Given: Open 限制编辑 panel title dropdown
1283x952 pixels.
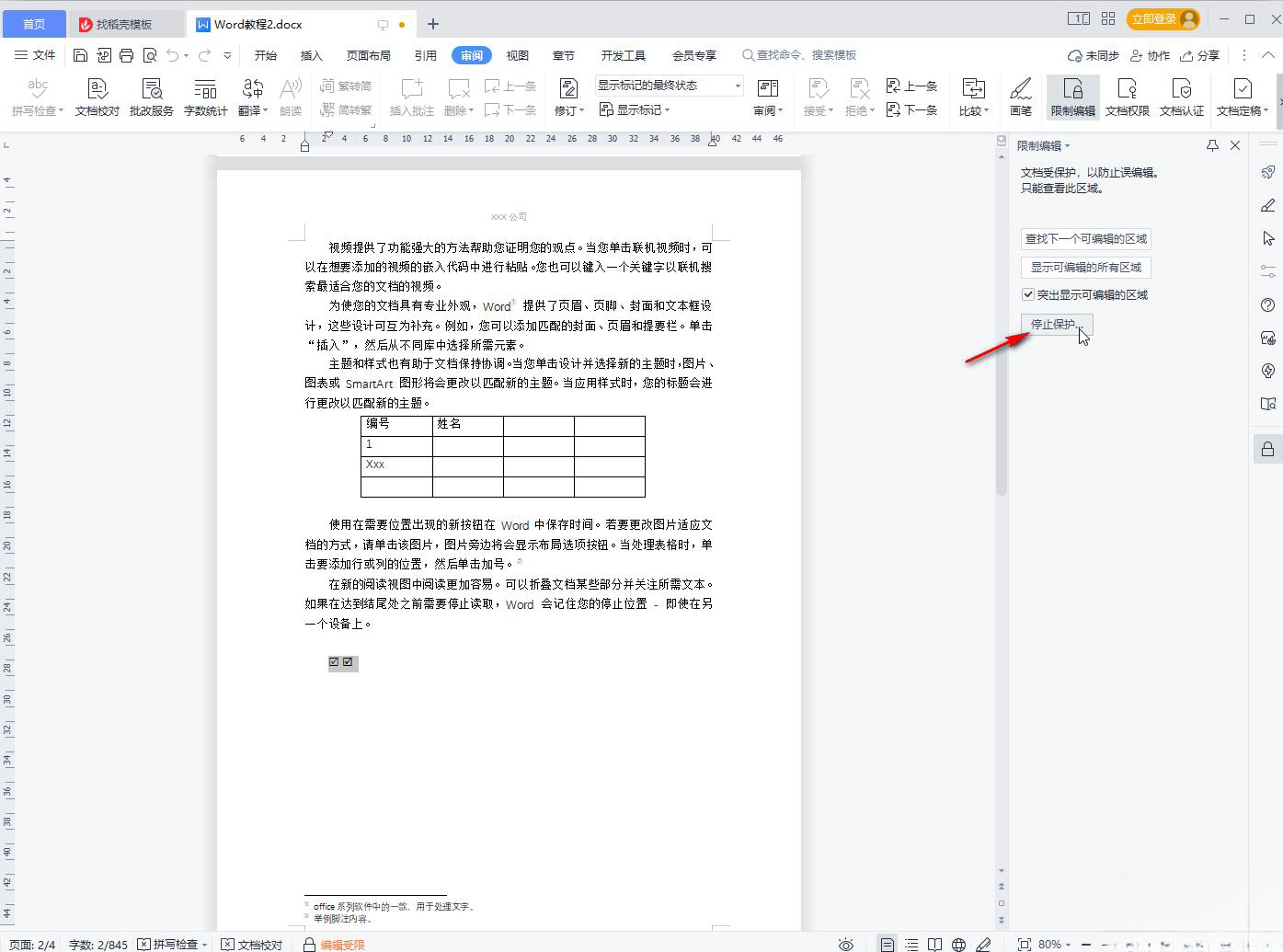Looking at the screenshot, I should (x=1067, y=145).
